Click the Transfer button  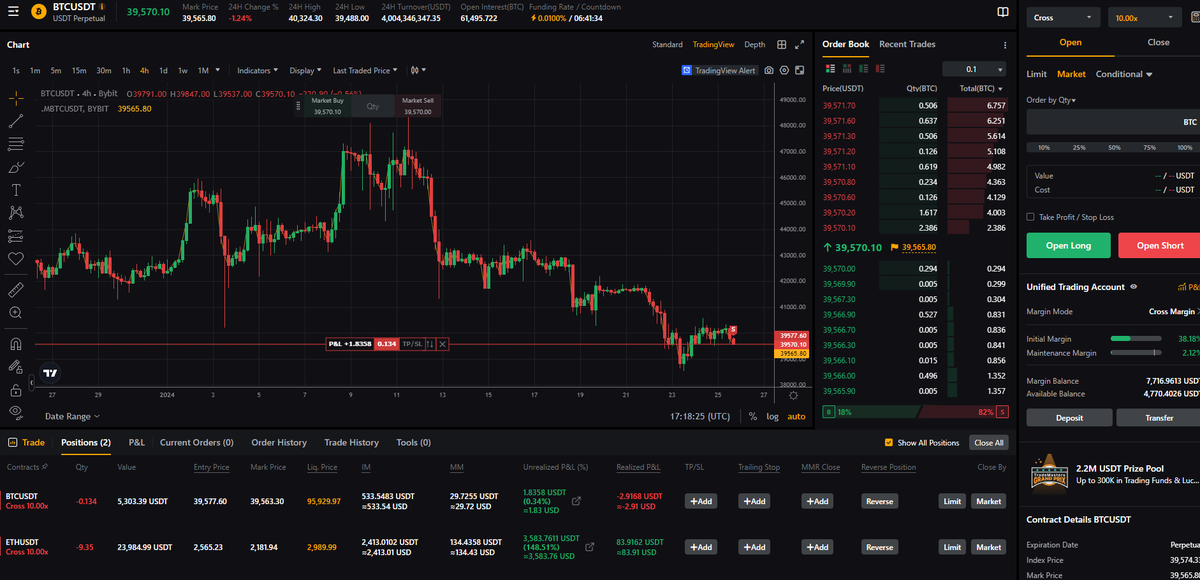coord(1159,418)
